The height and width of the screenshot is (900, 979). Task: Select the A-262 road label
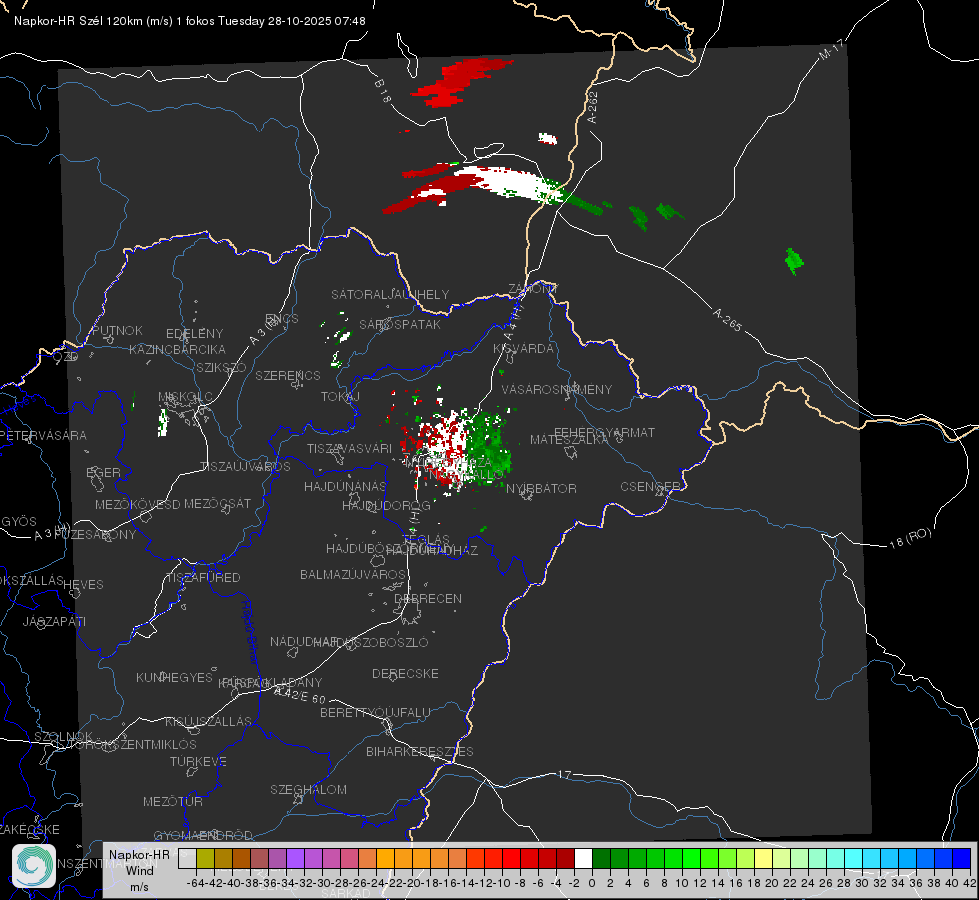point(593,107)
